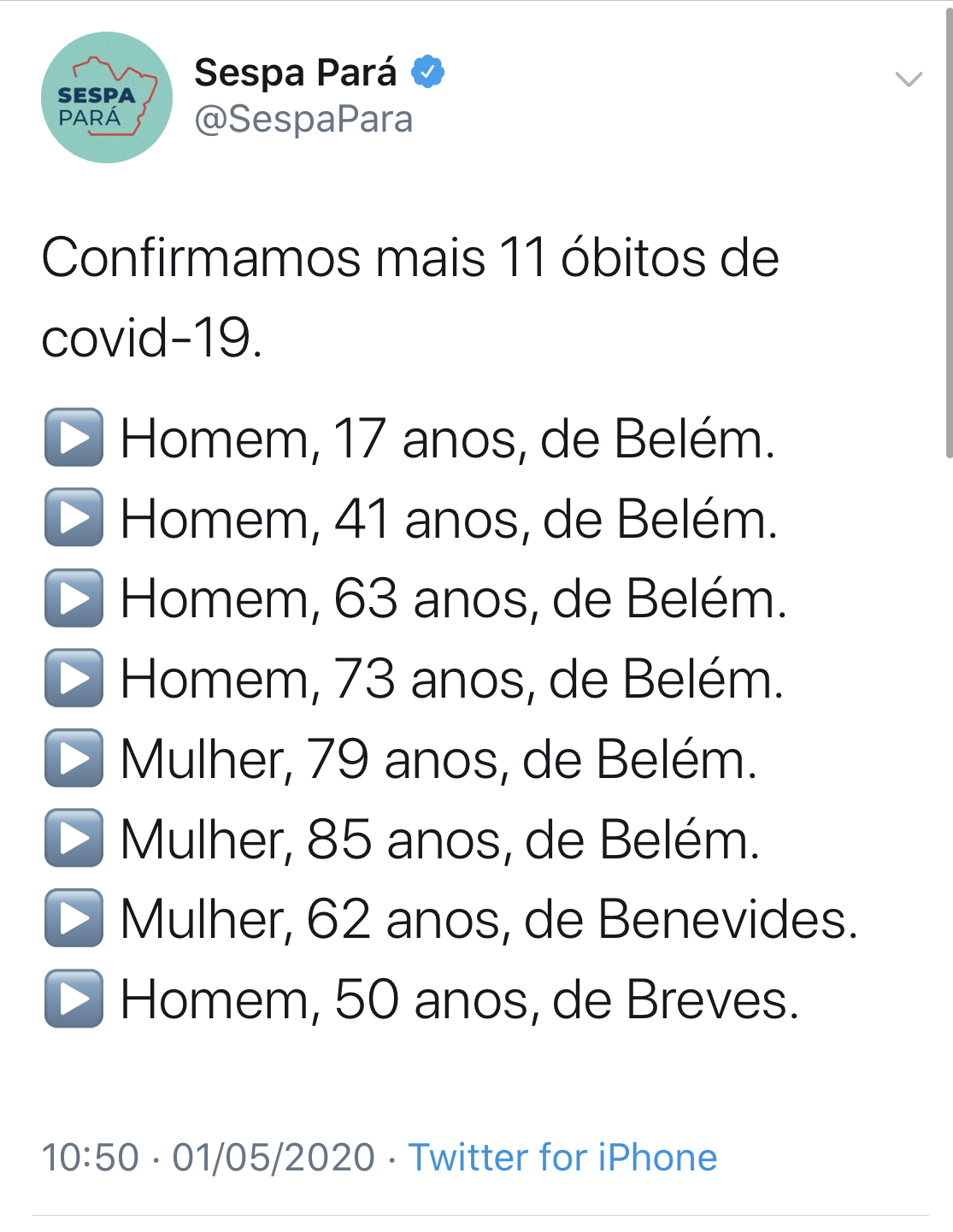953x1232 pixels.
Task: Click the Sespa Pará display name
Action: point(296,73)
